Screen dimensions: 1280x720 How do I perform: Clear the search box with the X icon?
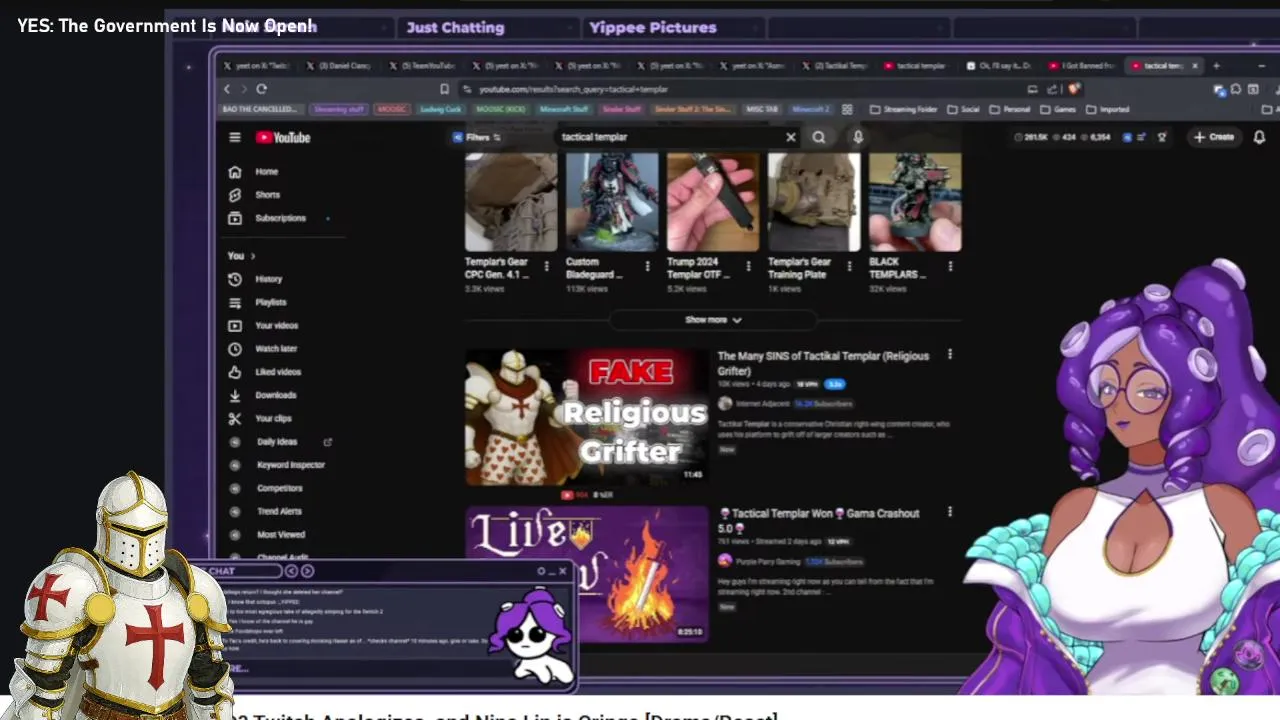[x=791, y=137]
